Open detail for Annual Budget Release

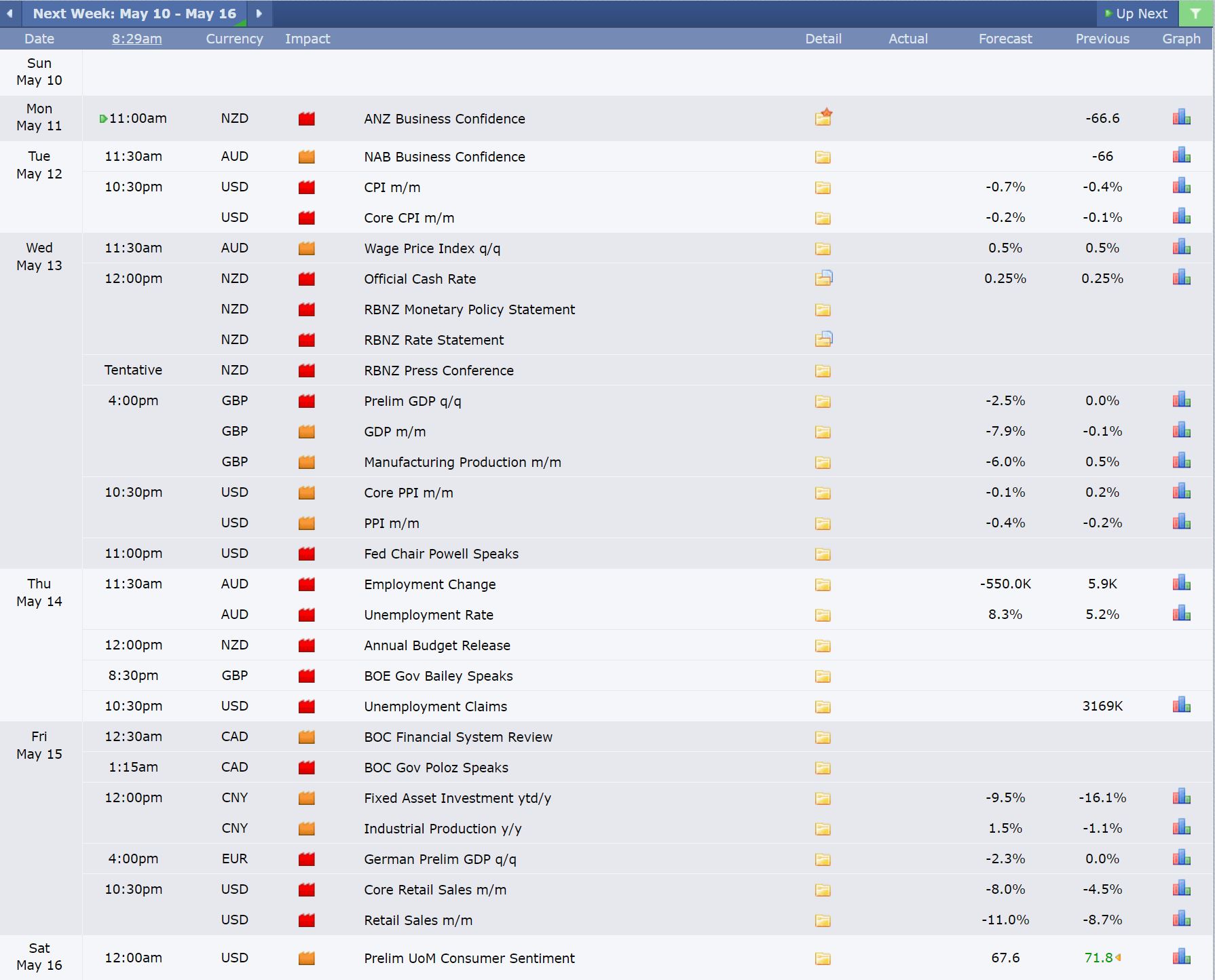click(x=823, y=645)
